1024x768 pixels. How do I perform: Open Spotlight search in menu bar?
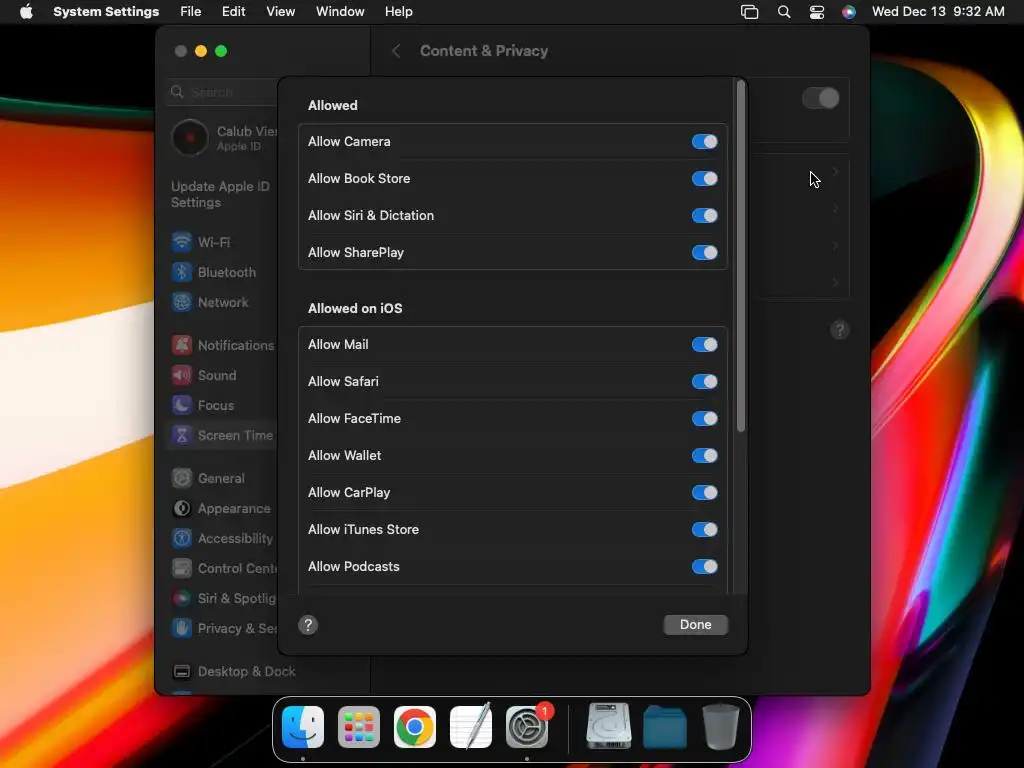[x=784, y=12]
